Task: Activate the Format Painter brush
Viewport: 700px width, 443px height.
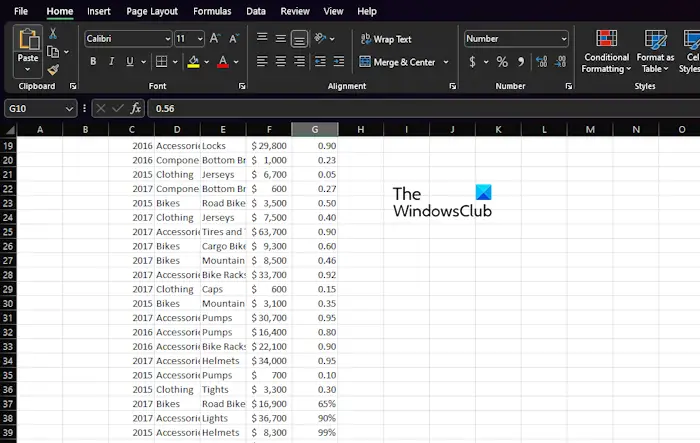Action: 53,69
